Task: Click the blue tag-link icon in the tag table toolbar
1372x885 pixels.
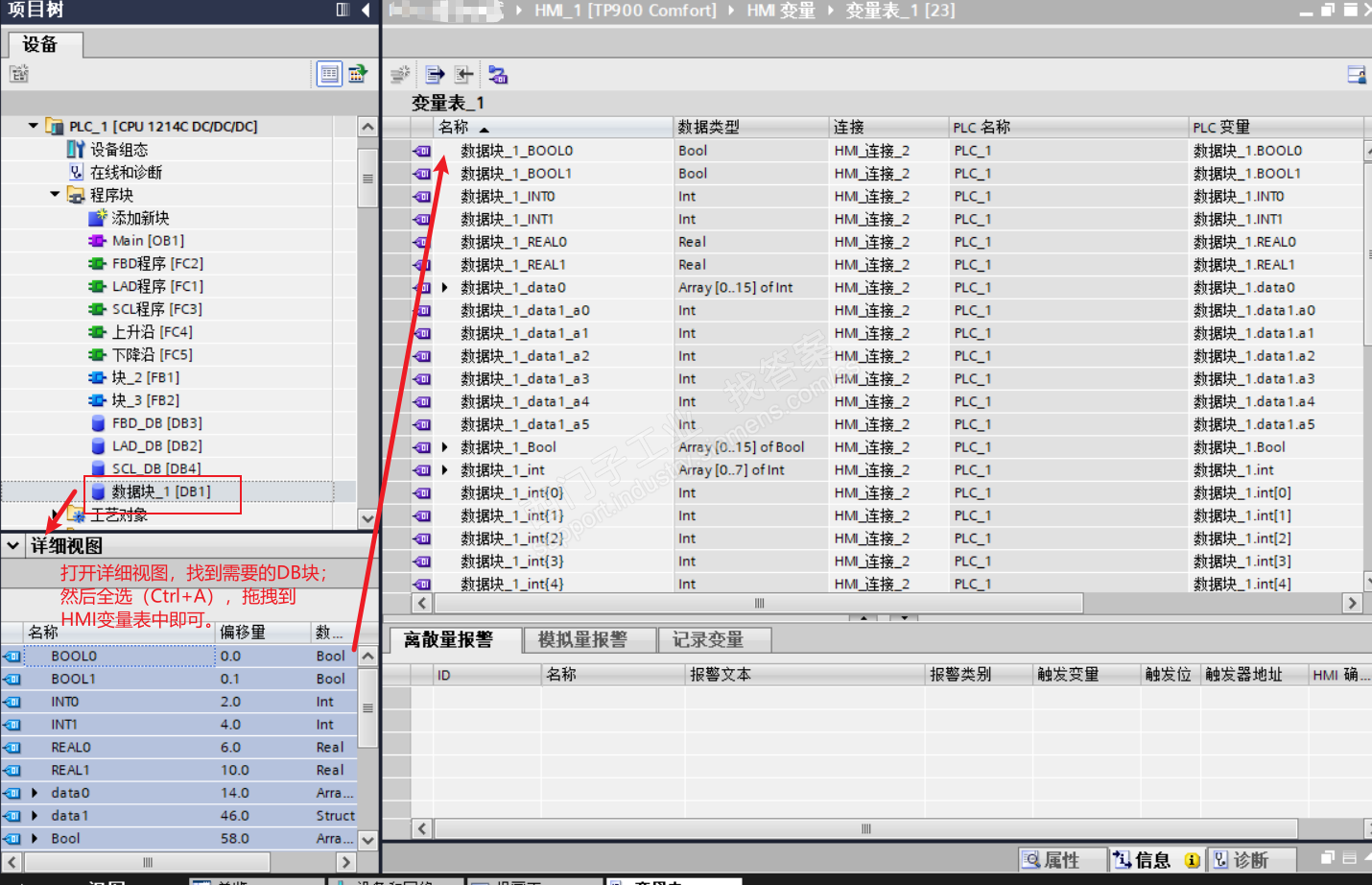Action: click(498, 74)
